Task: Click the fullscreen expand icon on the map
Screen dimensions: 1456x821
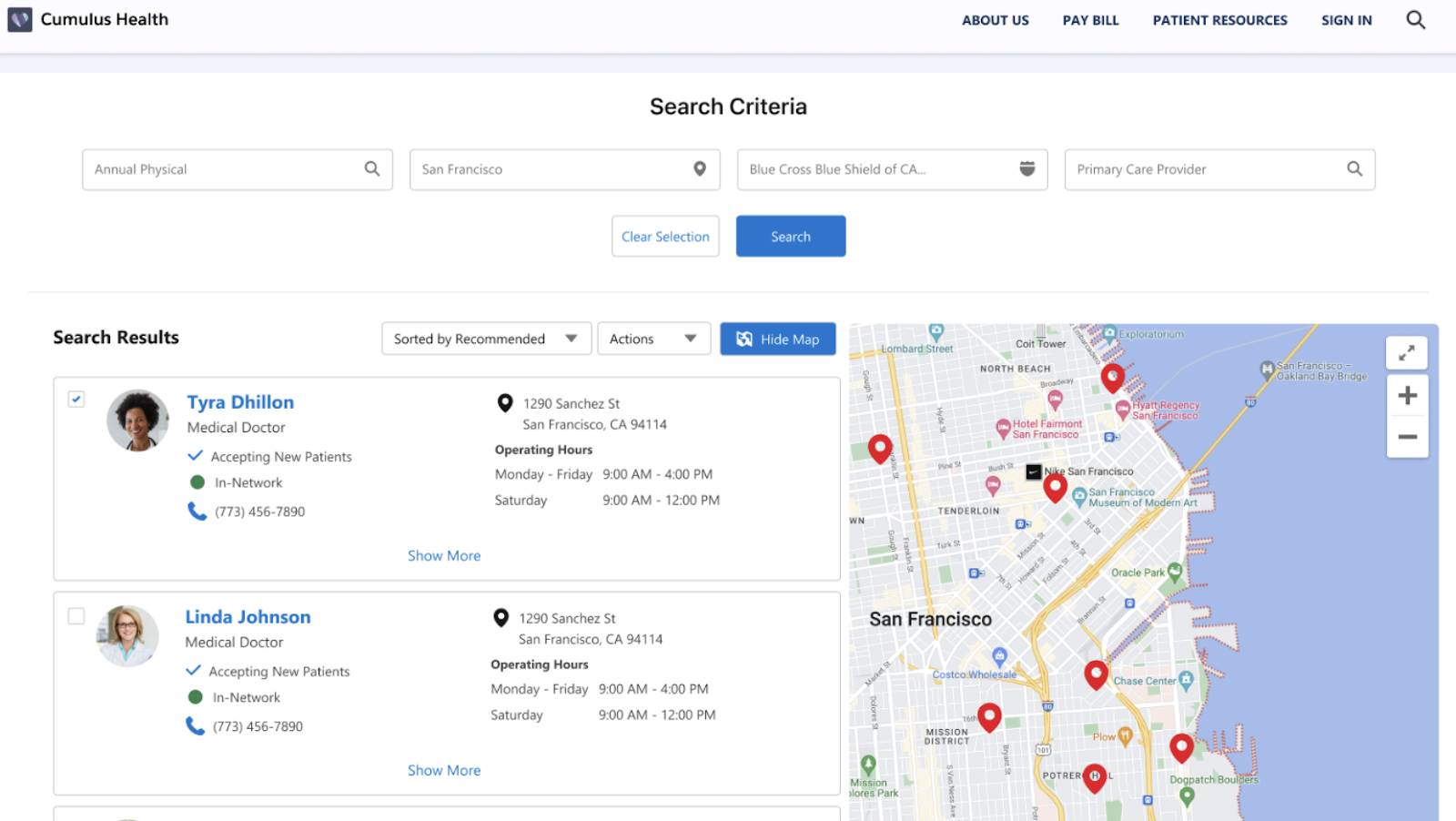Action: point(1407,353)
